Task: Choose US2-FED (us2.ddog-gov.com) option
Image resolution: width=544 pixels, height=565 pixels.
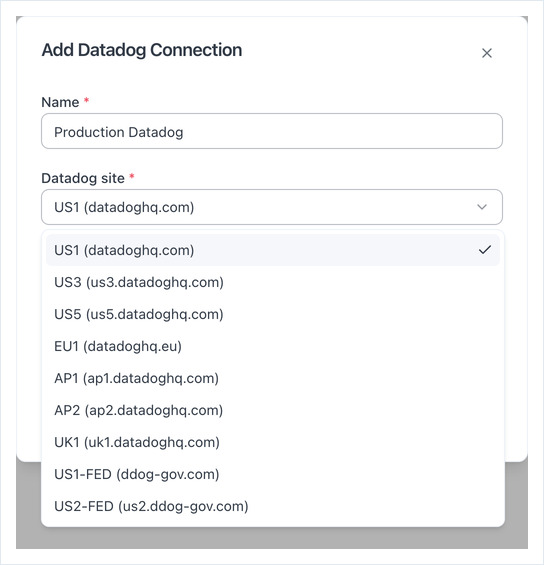Action: coord(273,507)
